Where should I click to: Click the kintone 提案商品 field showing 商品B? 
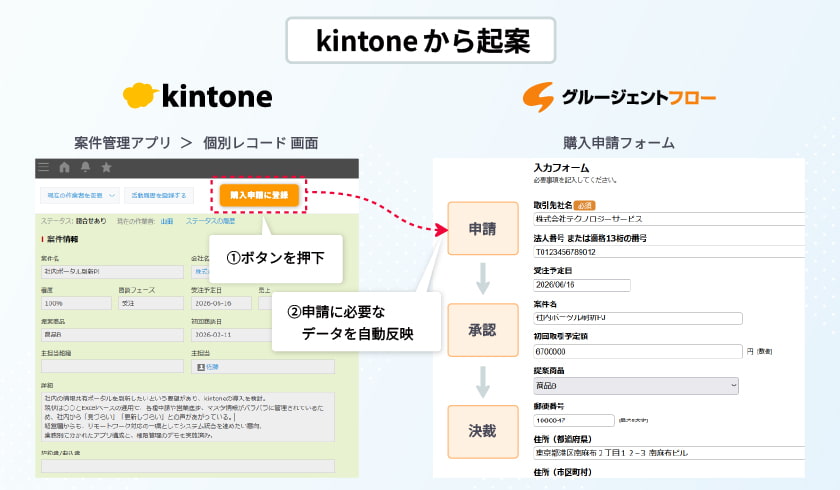pos(112,335)
